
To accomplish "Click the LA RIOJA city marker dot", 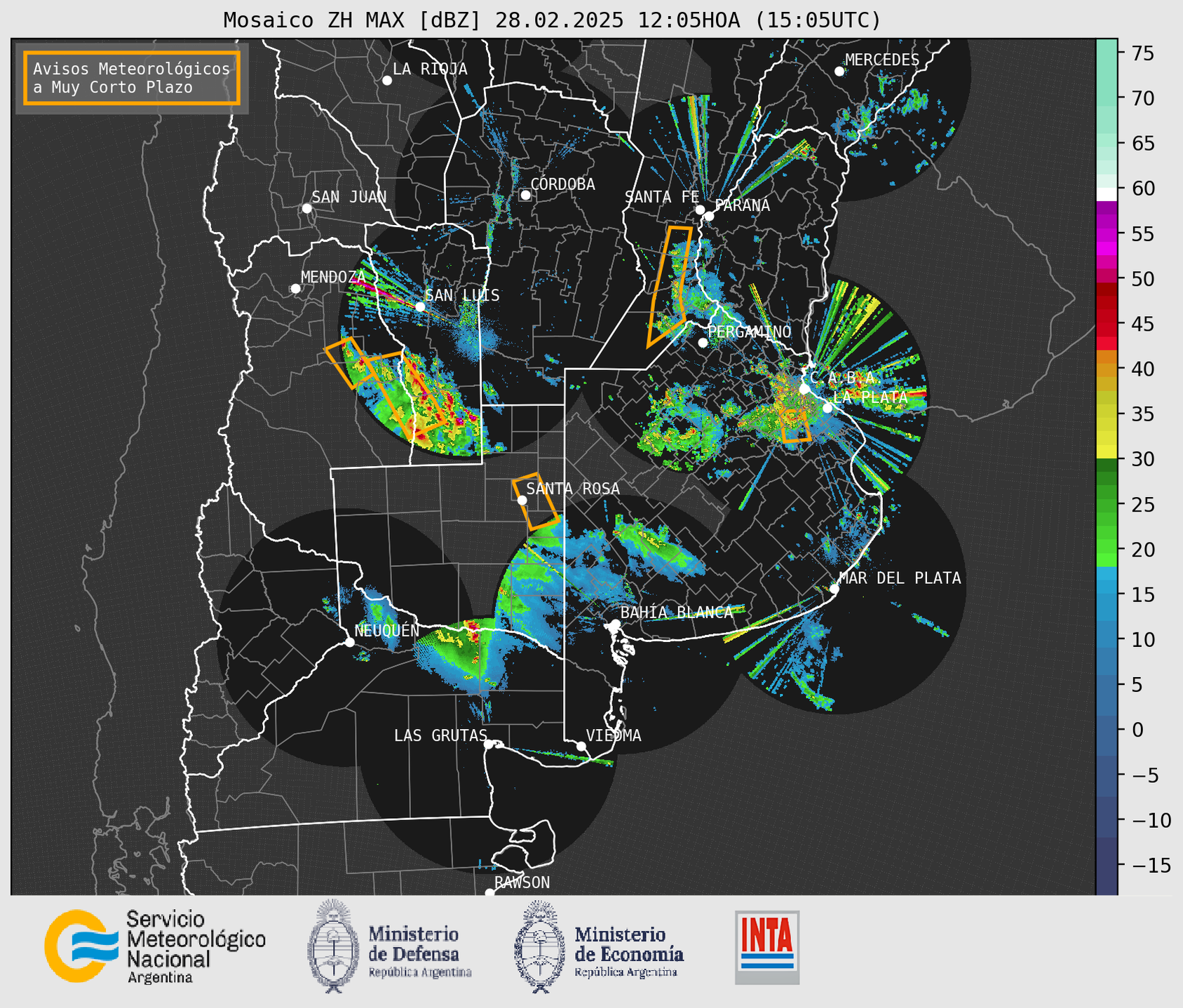I will pyautogui.click(x=387, y=81).
